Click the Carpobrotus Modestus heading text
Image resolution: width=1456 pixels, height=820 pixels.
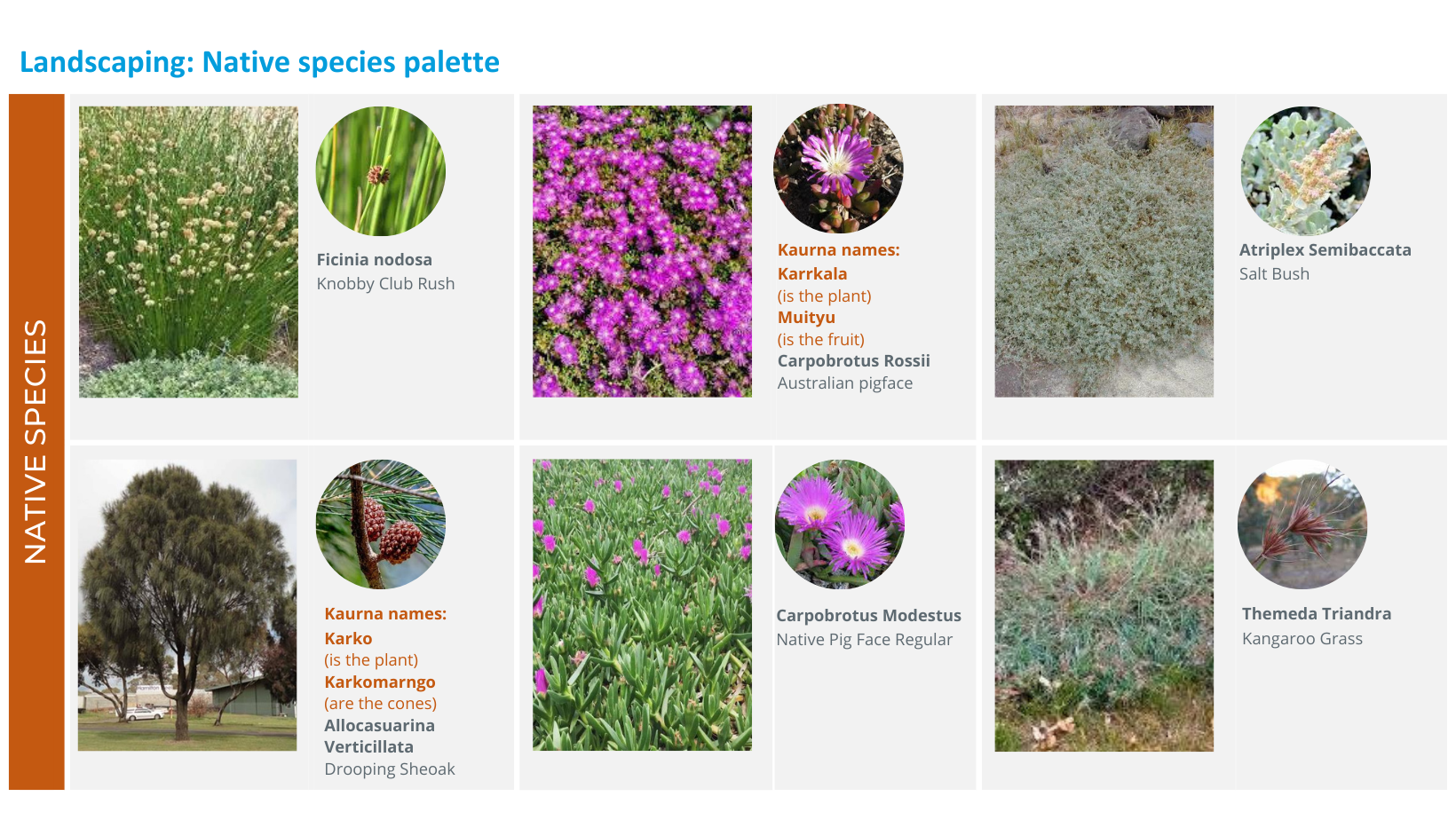868,616
